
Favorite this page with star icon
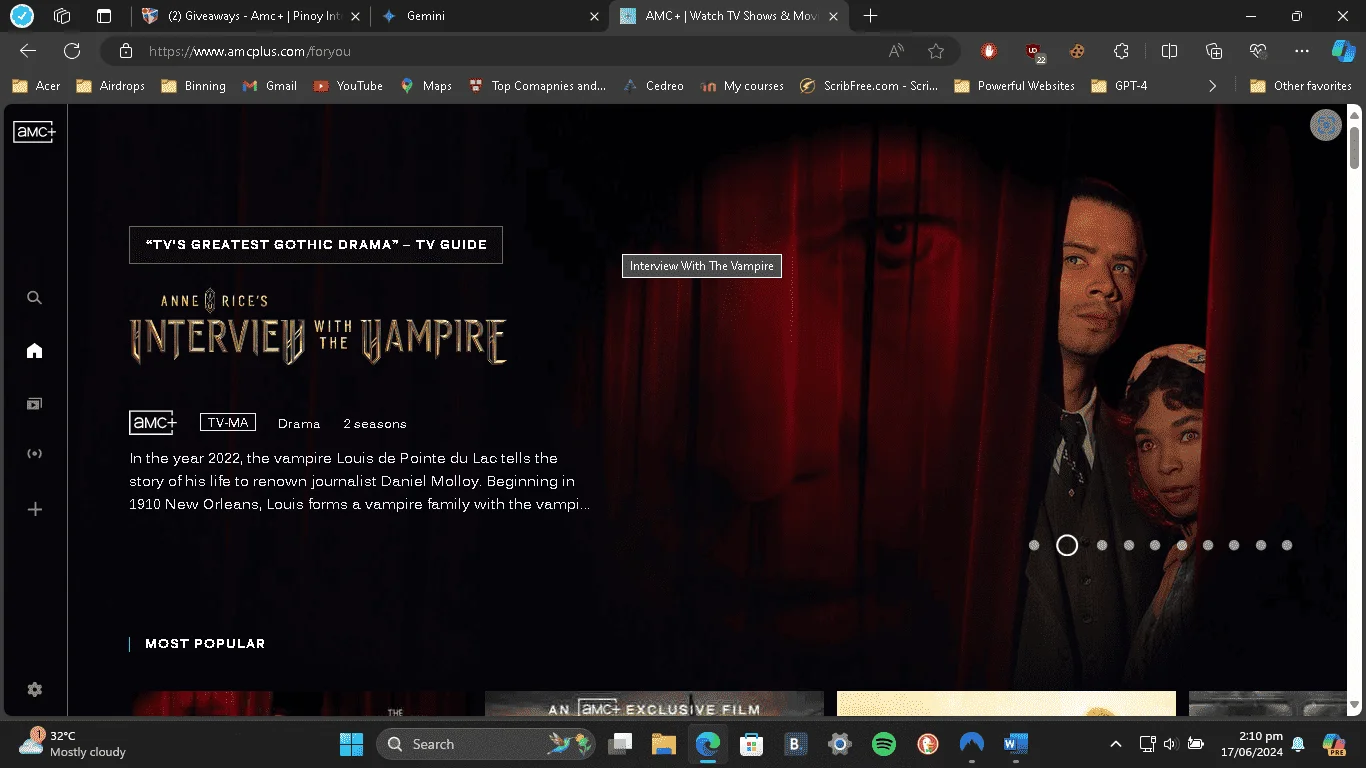936,51
